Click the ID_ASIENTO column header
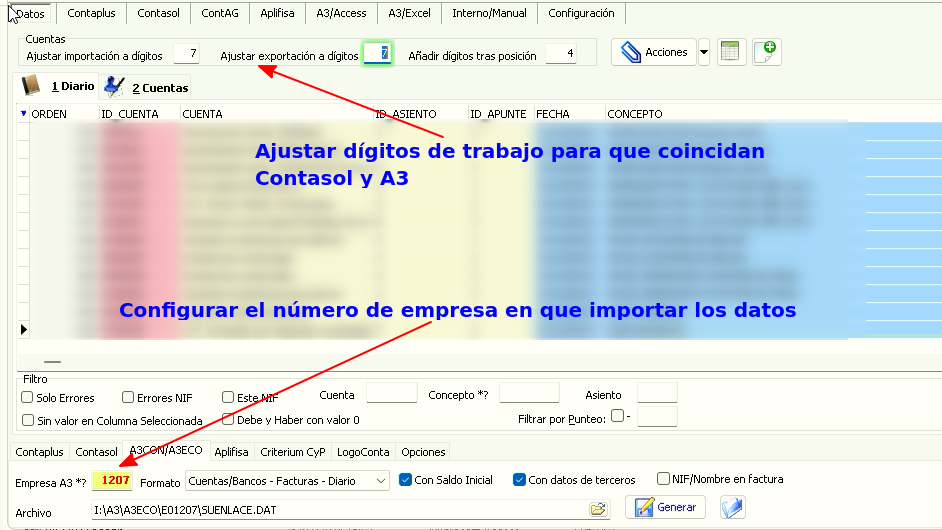This screenshot has width=942, height=530. click(x=421, y=114)
